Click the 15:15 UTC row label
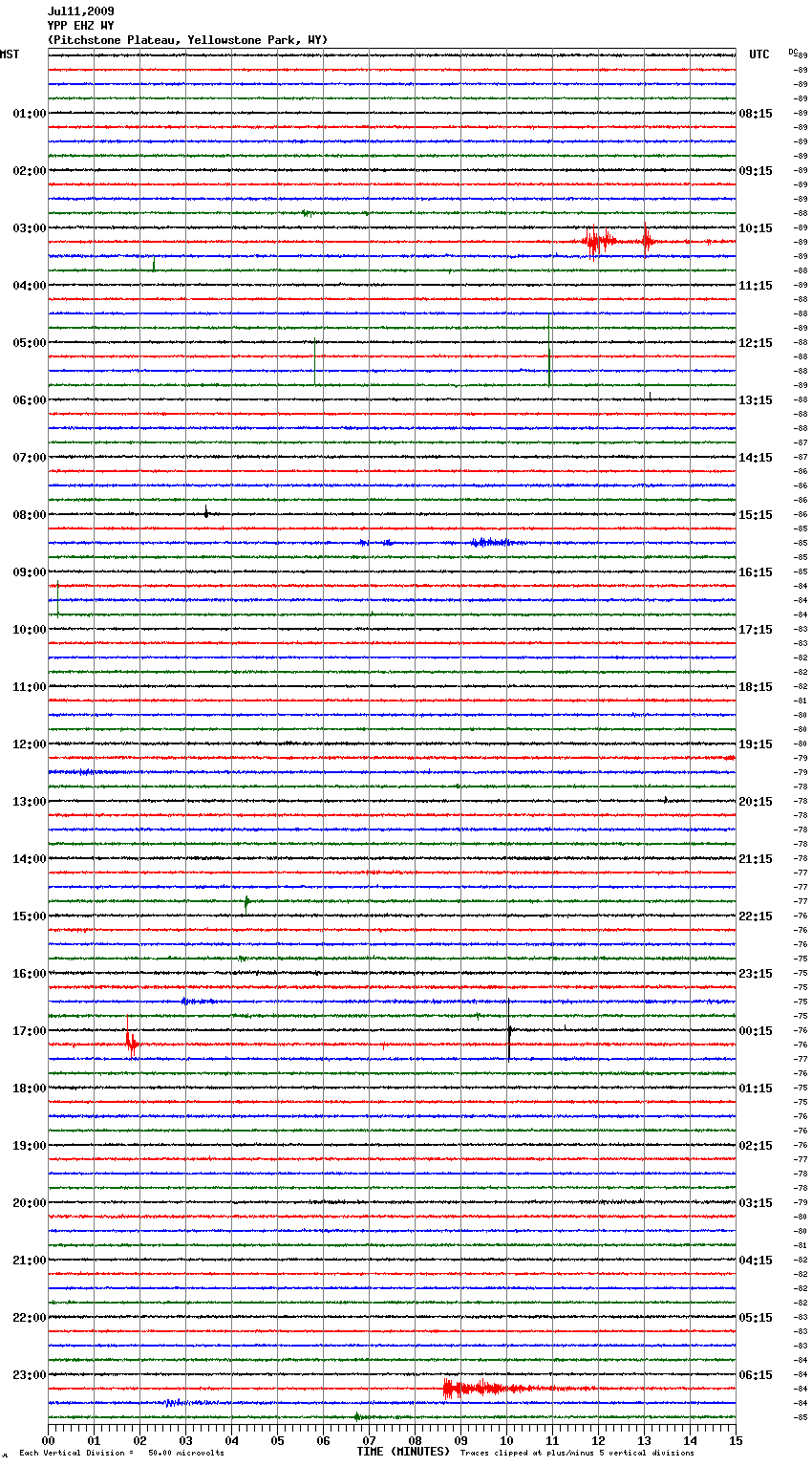The image size is (812, 1466). pyautogui.click(x=756, y=515)
